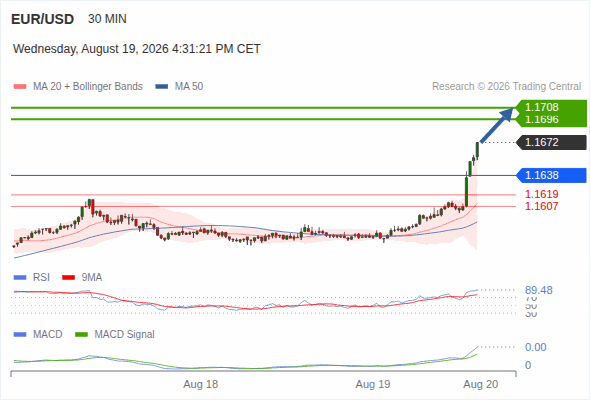Click the 30 MIN timeframe label
Viewport: 590px width, 400px height.
click(x=107, y=19)
